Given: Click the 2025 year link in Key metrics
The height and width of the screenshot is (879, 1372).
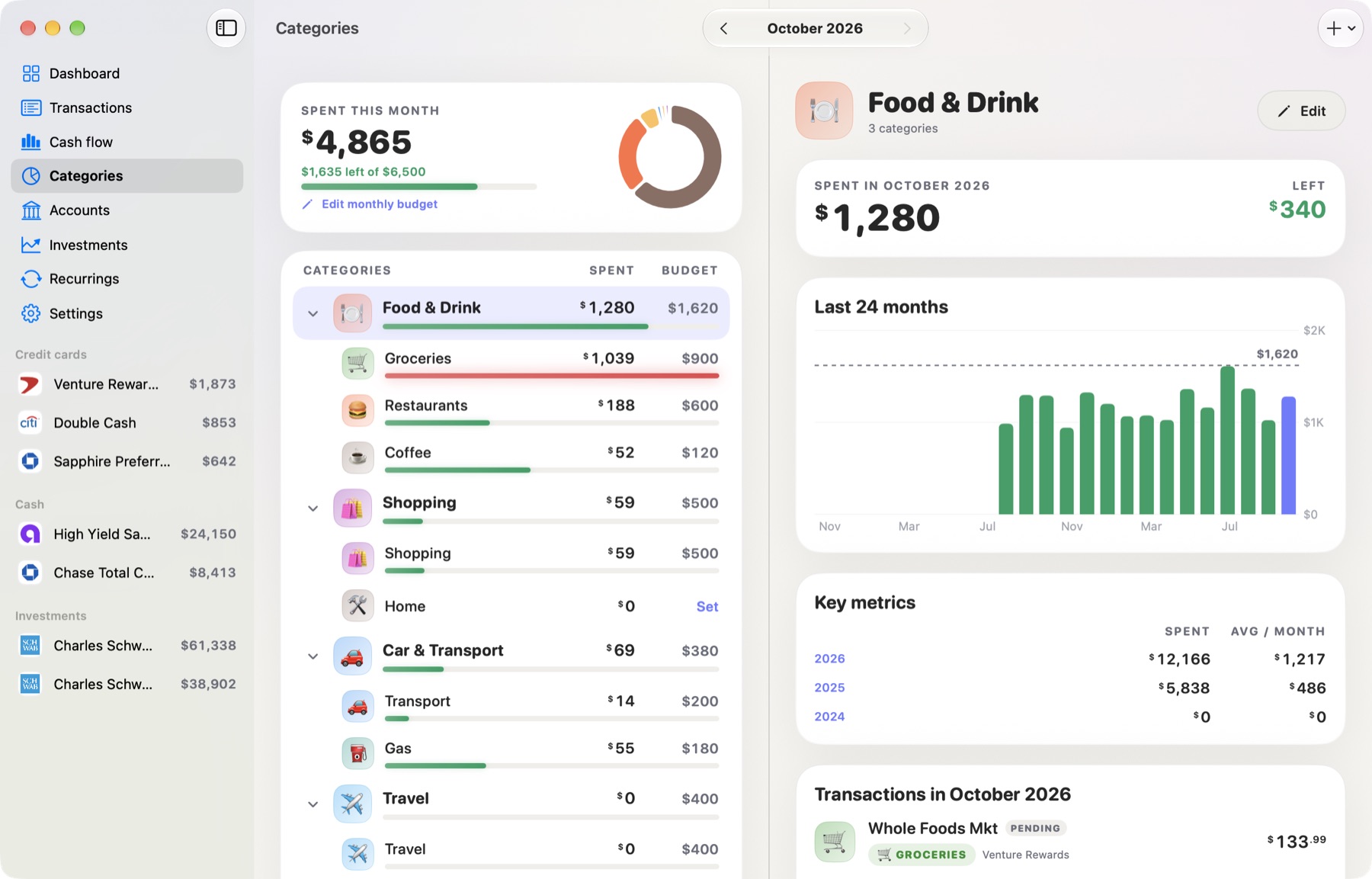Looking at the screenshot, I should (x=829, y=688).
